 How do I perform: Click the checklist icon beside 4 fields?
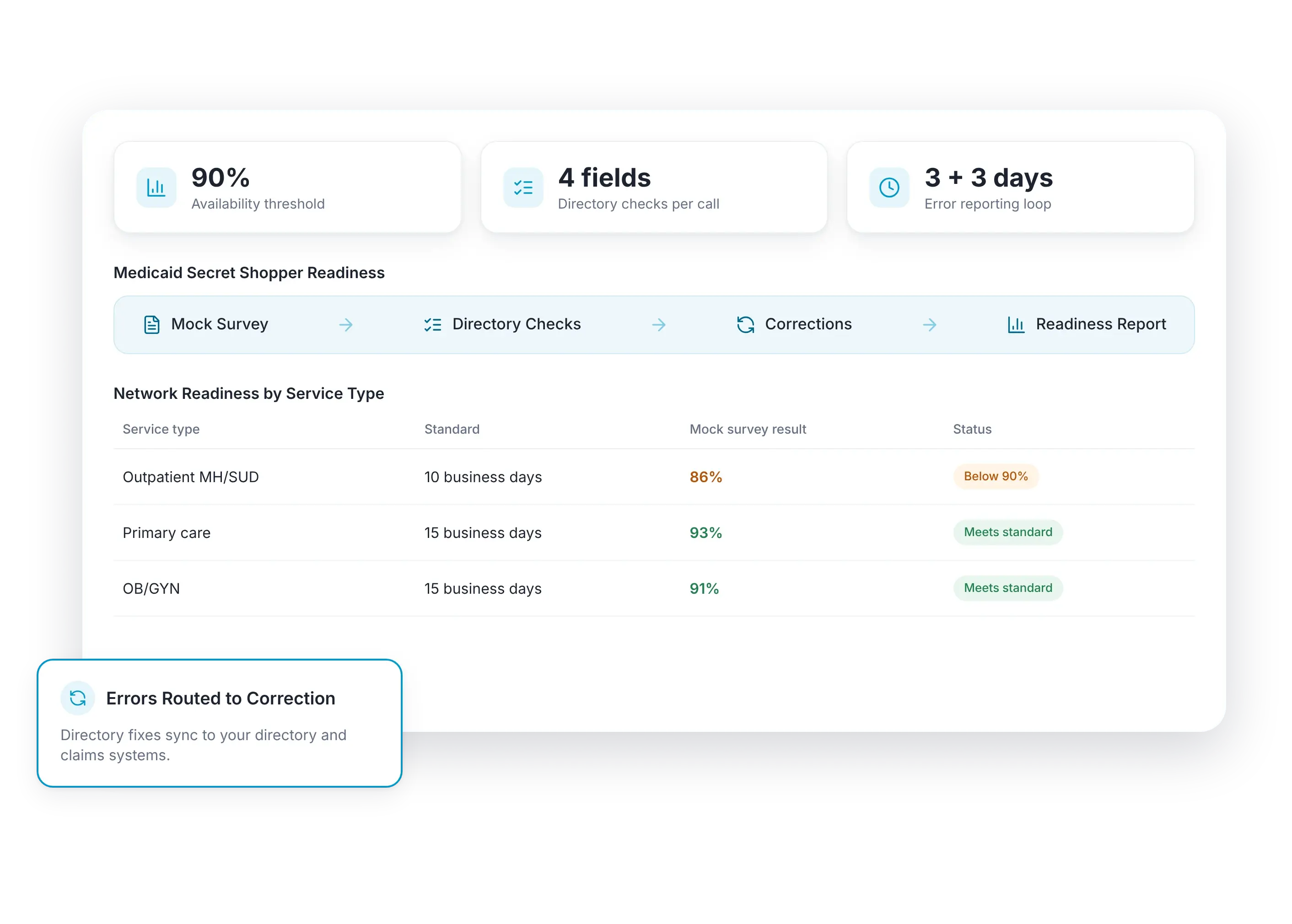tap(523, 187)
